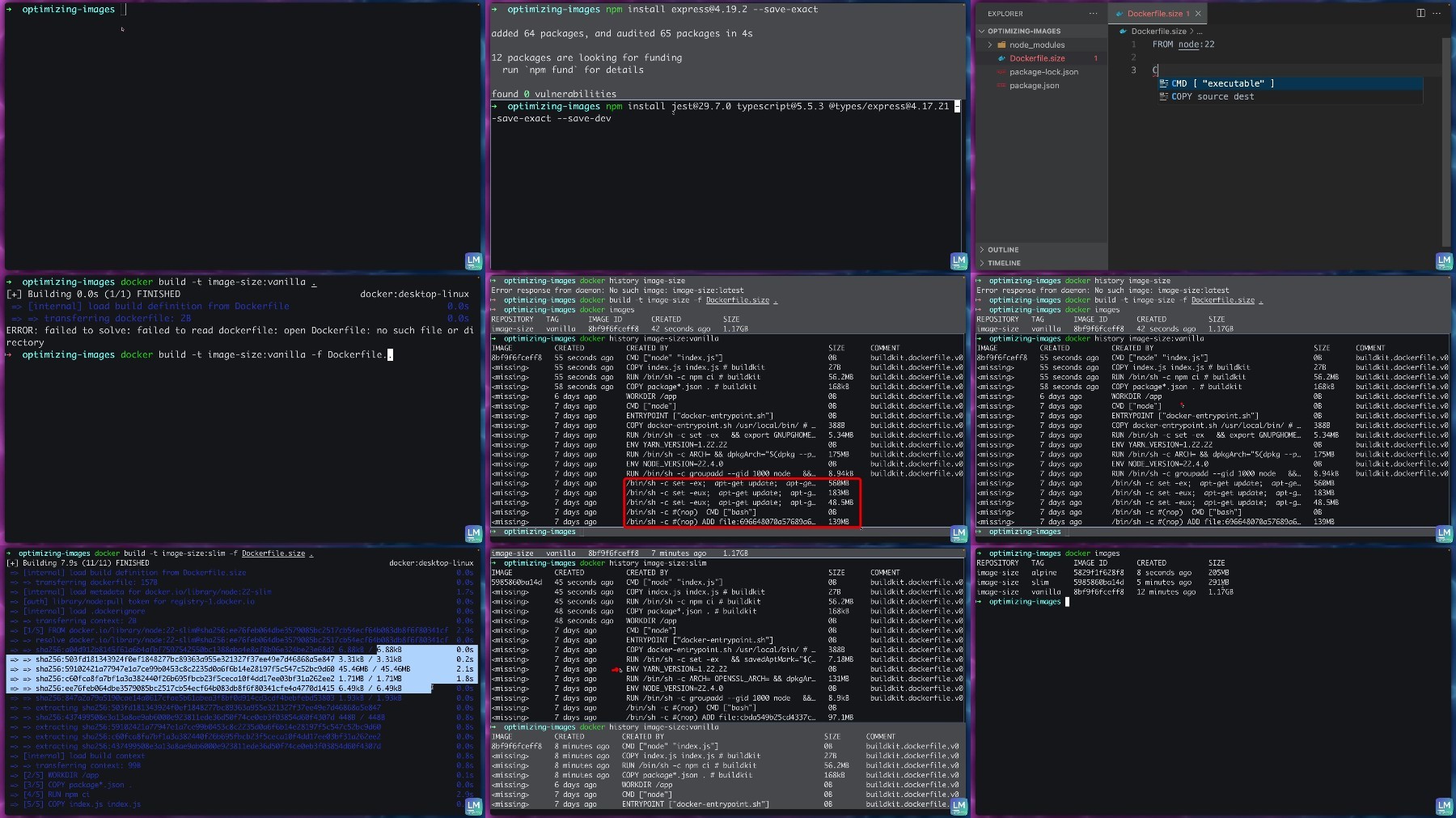Click the Dockerfile.size breadcrumb link
The image size is (1456, 818).
pyautogui.click(x=1158, y=32)
